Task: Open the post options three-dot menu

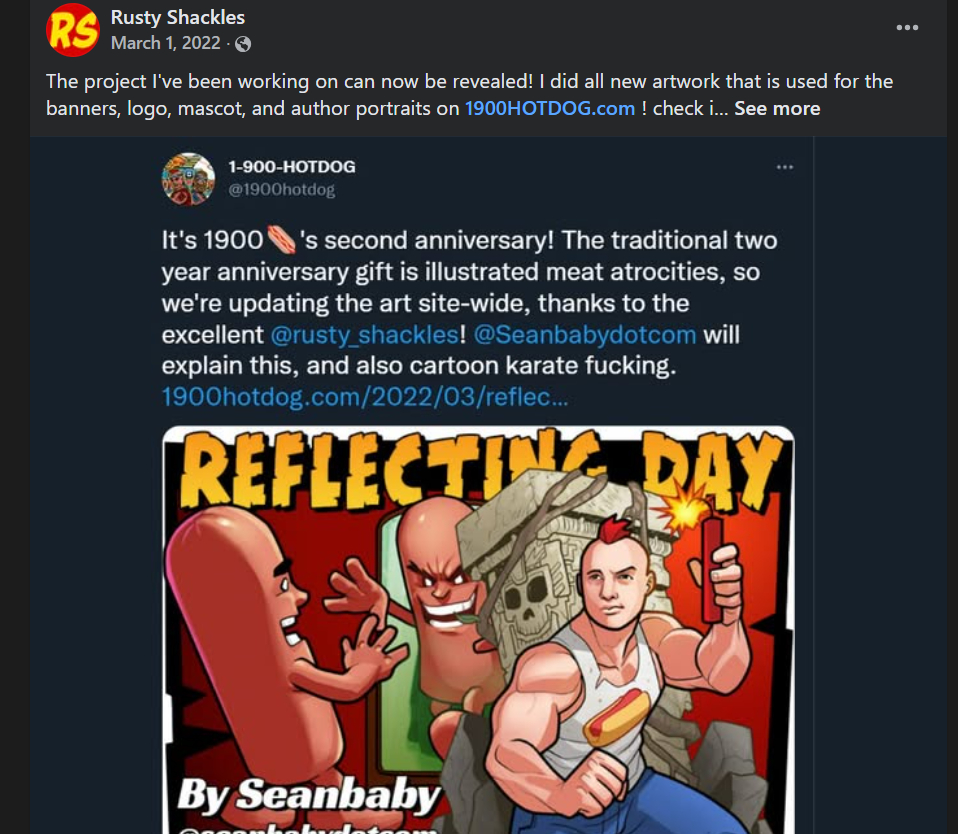Action: point(907,28)
